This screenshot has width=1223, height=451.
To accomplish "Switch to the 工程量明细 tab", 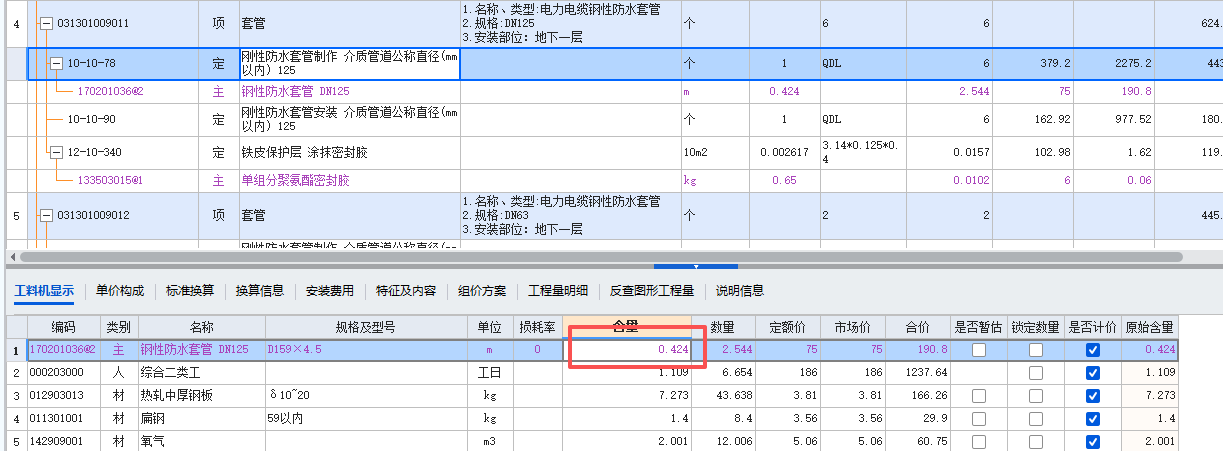I will pos(558,291).
